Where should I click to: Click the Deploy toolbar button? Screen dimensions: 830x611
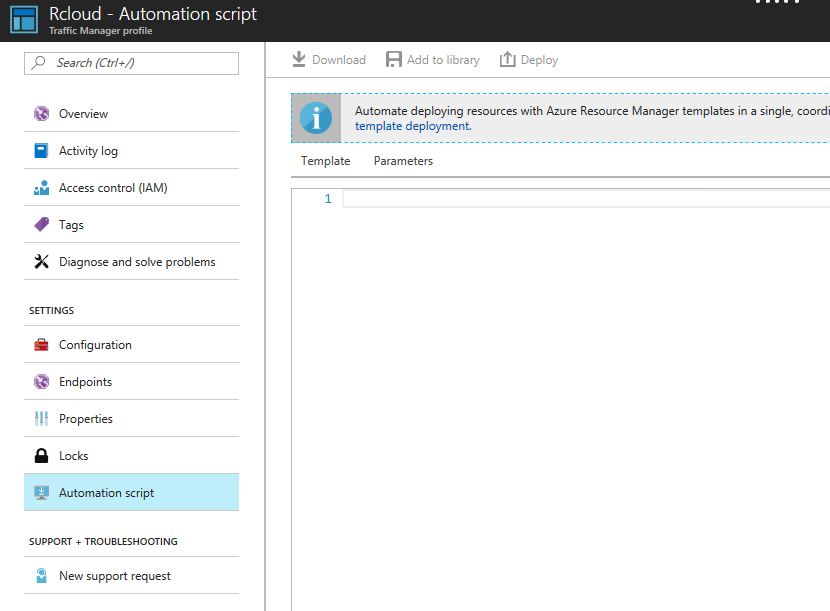(x=529, y=60)
